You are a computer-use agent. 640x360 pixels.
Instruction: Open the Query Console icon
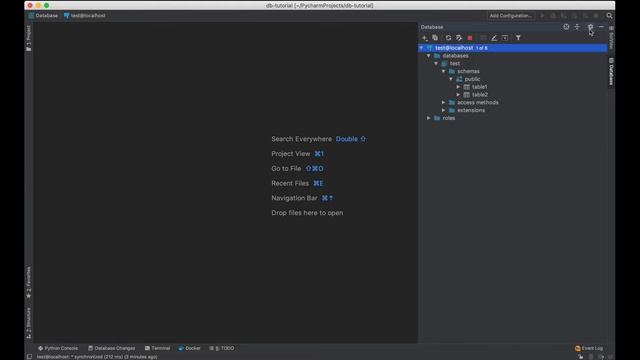[x=505, y=38]
